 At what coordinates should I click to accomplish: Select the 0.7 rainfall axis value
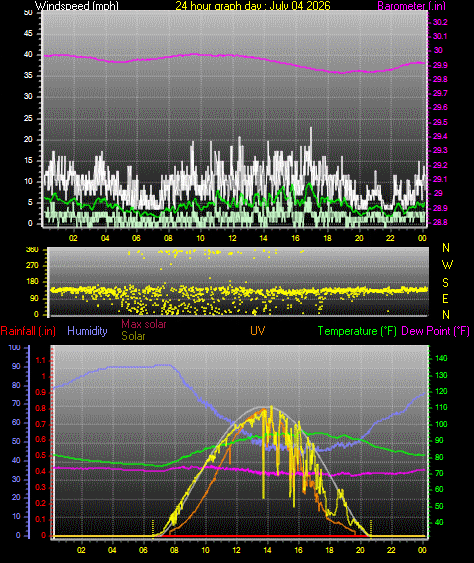tap(41, 424)
